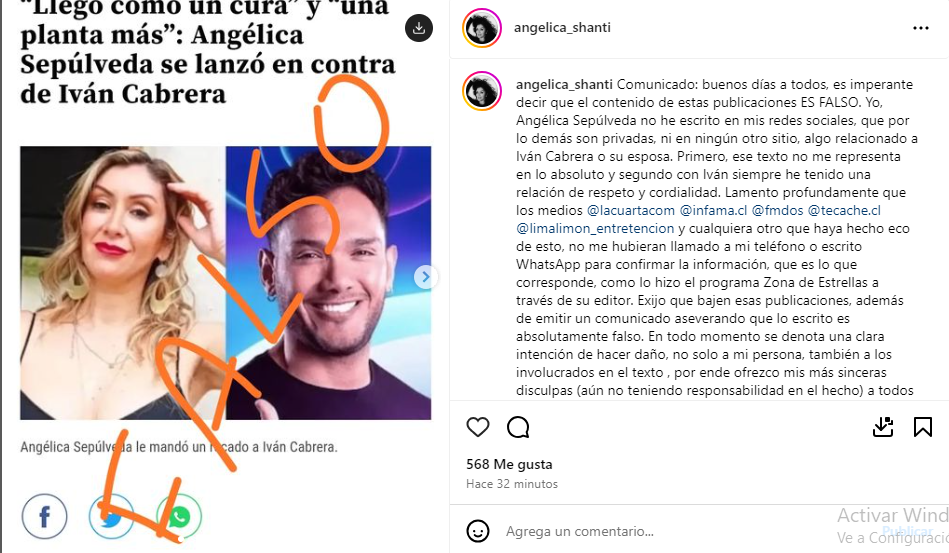The width and height of the screenshot is (949, 553).
Task: Open the three-dots more options menu
Action: click(x=921, y=28)
